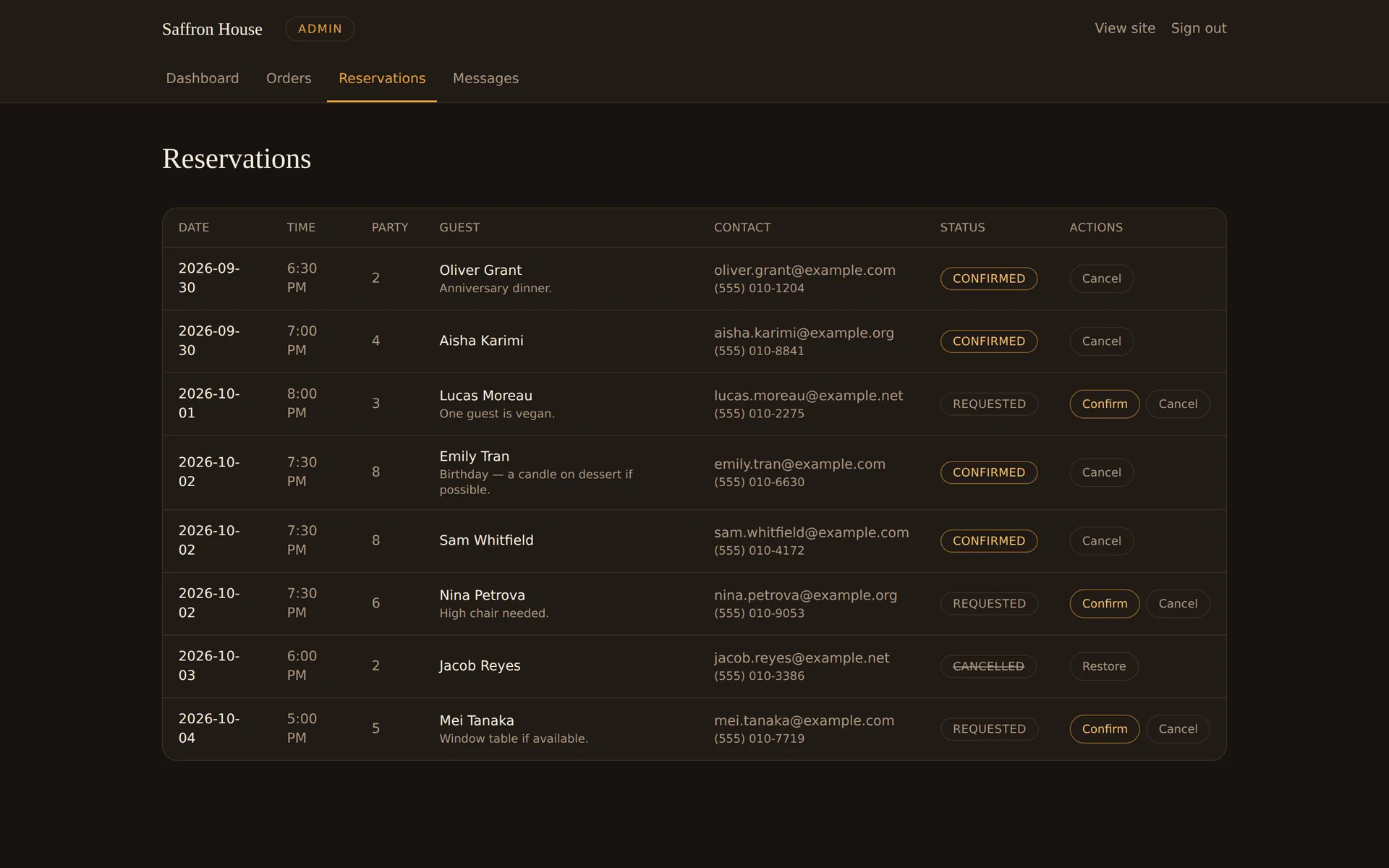The height and width of the screenshot is (868, 1389).
Task: Restore Jacob Reyes's cancelled reservation
Action: pos(1104,666)
